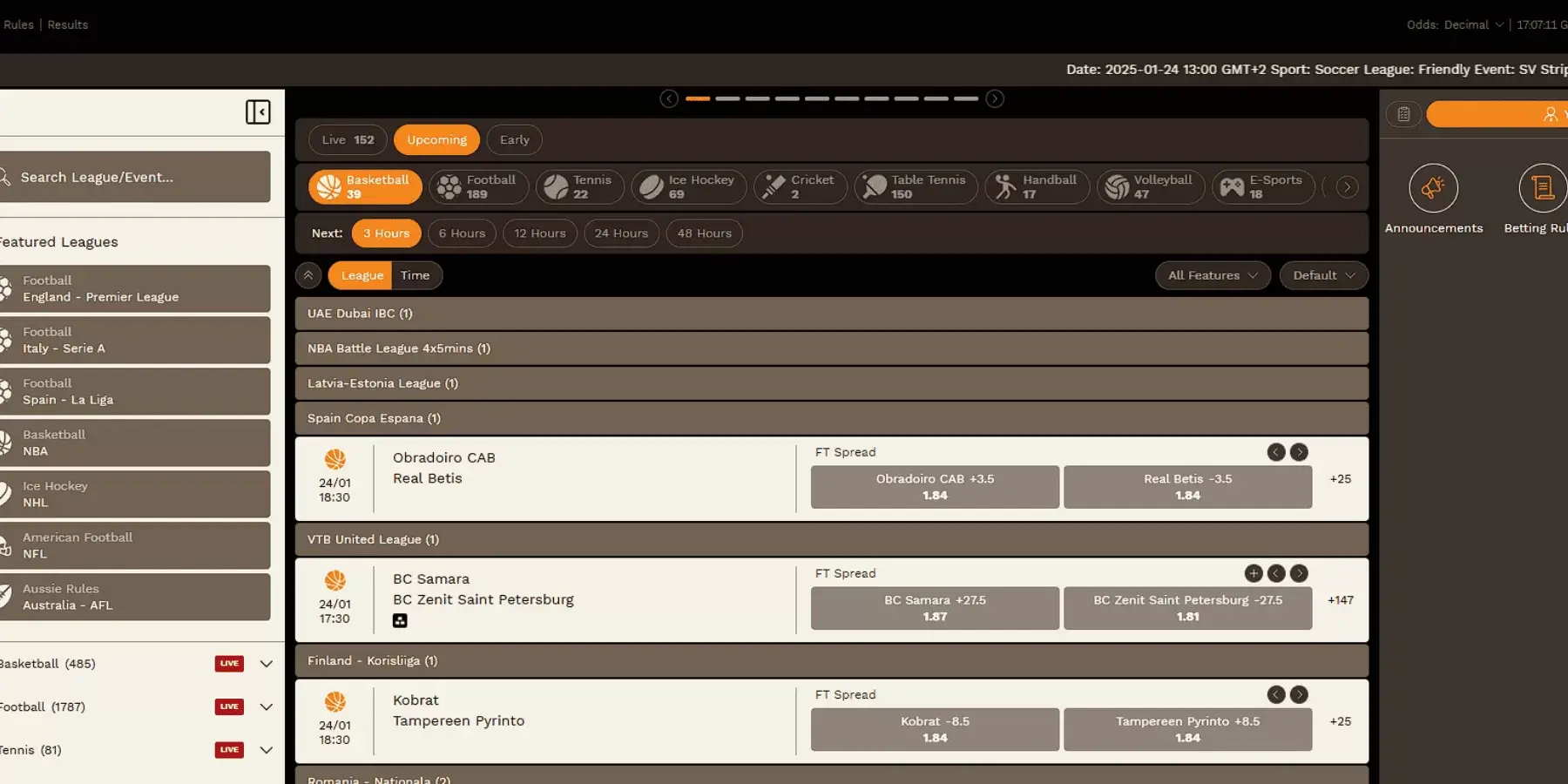Open England - Premier League featured league
The image size is (1568, 784).
135,288
